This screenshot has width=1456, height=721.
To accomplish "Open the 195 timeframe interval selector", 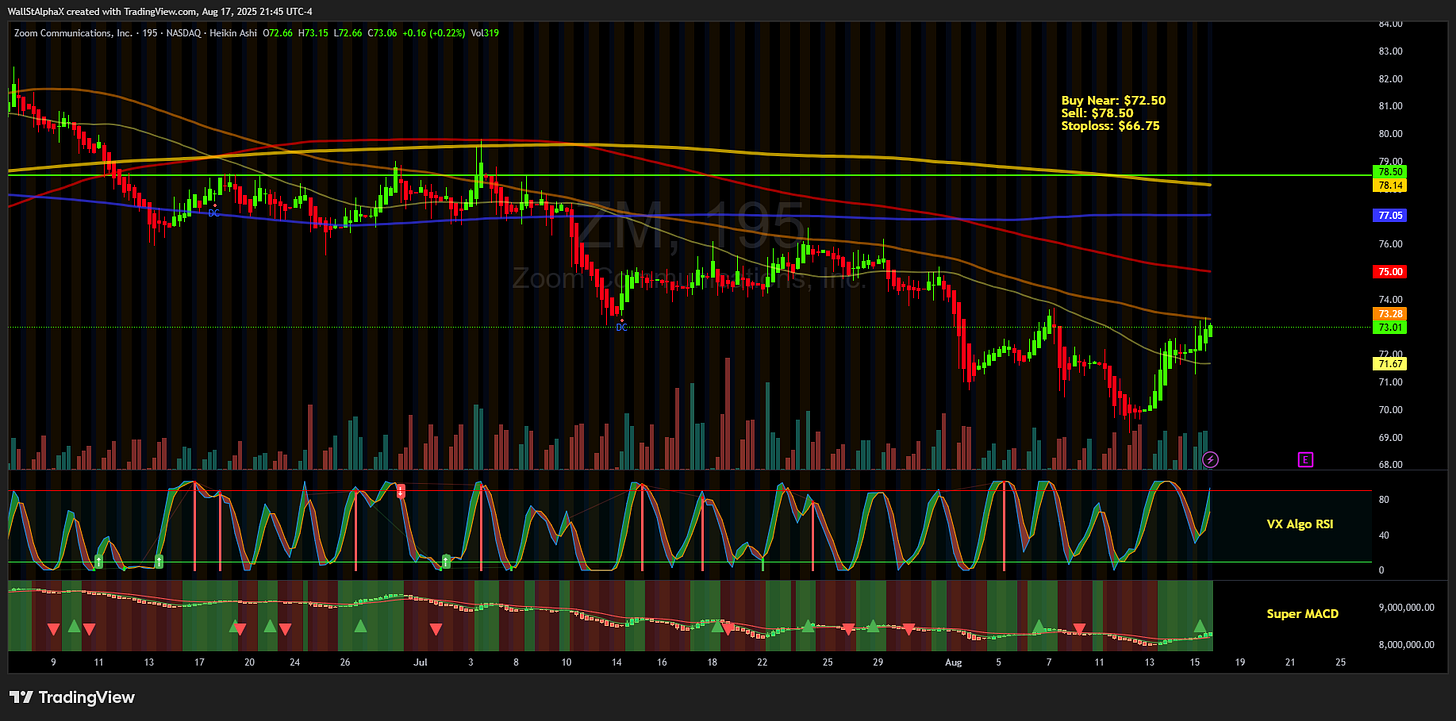I will (x=152, y=32).
